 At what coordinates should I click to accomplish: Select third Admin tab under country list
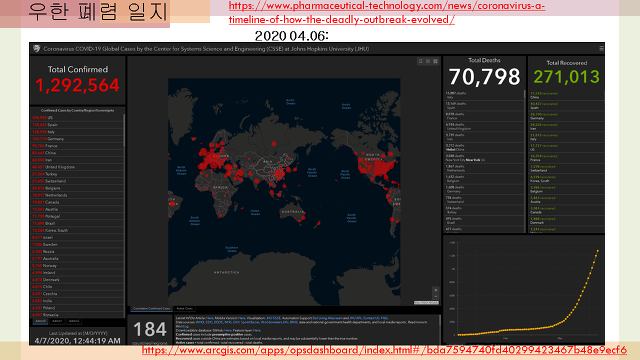(74, 321)
